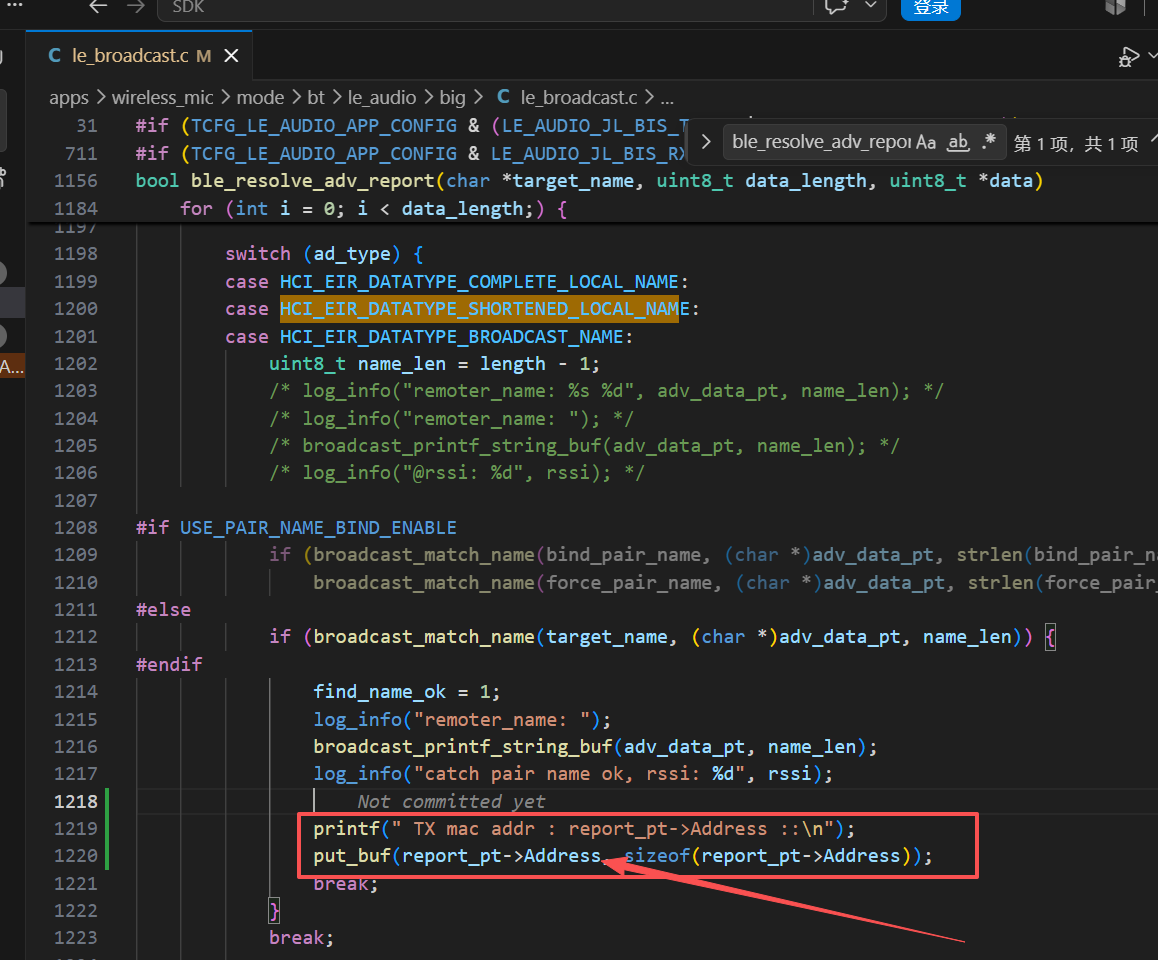Click the put_buf call on line 1220

pyautogui.click(x=623, y=856)
